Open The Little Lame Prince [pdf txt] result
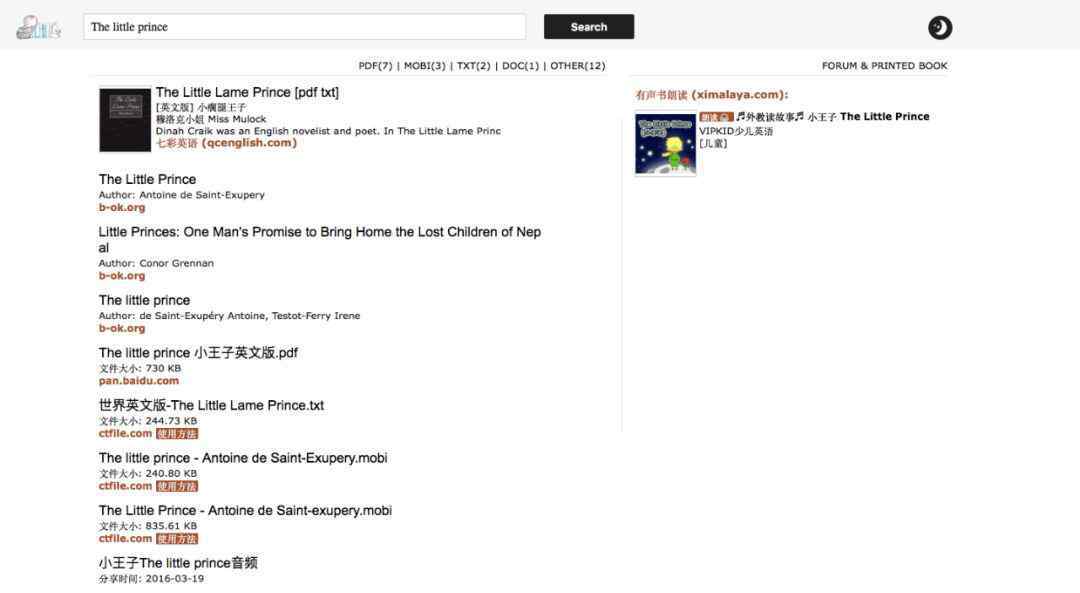The height and width of the screenshot is (593, 1080). (247, 92)
